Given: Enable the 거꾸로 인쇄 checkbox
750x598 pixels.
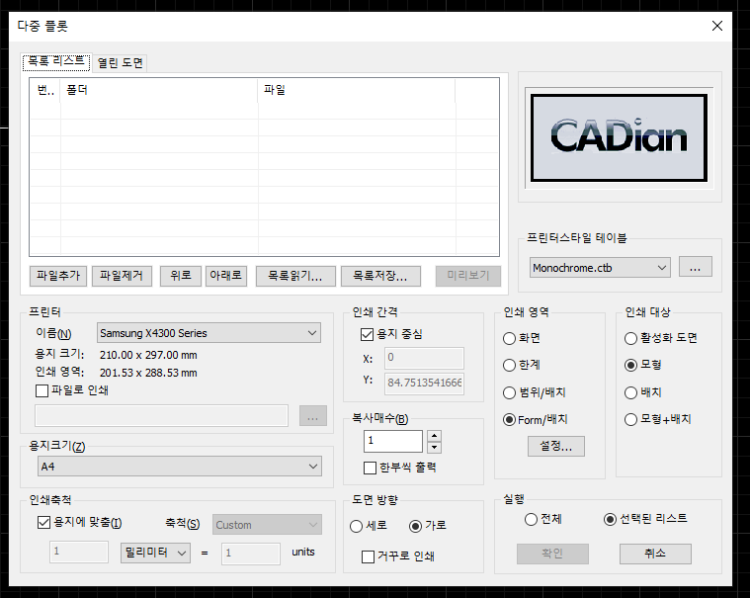Looking at the screenshot, I should click(368, 557).
